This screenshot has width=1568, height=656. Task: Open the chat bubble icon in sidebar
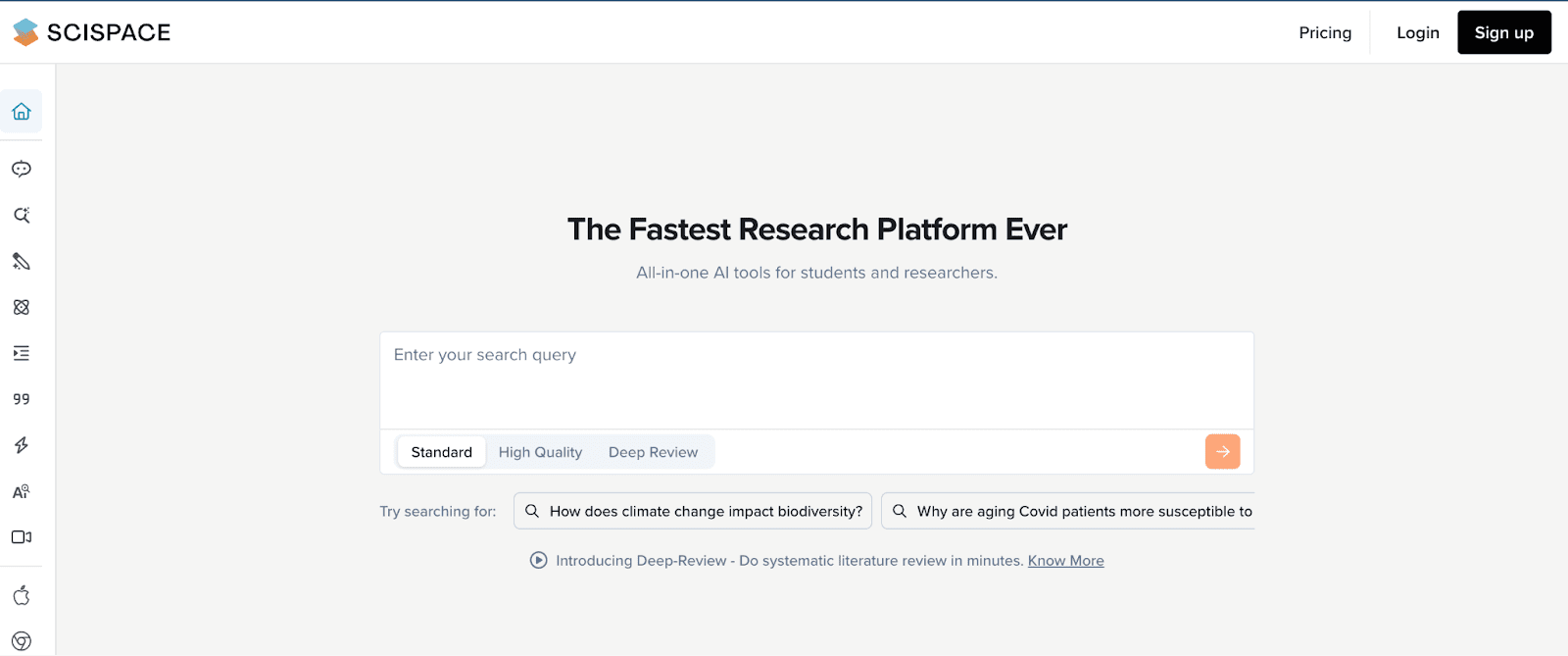pos(22,169)
